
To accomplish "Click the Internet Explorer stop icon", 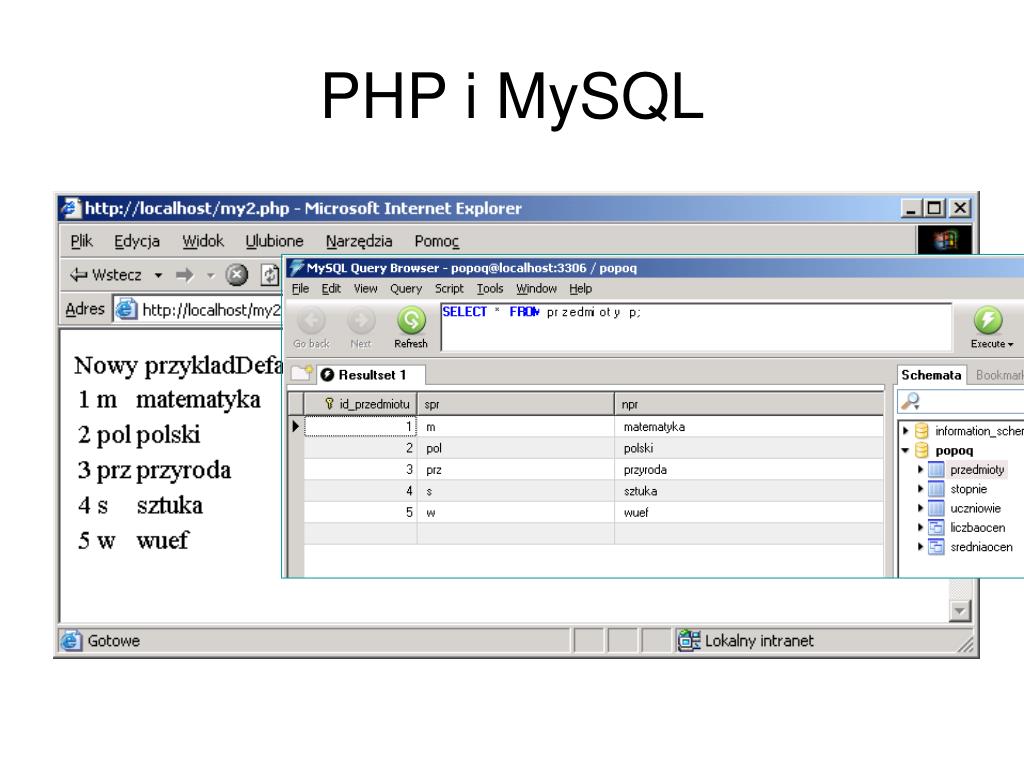I will 237,275.
